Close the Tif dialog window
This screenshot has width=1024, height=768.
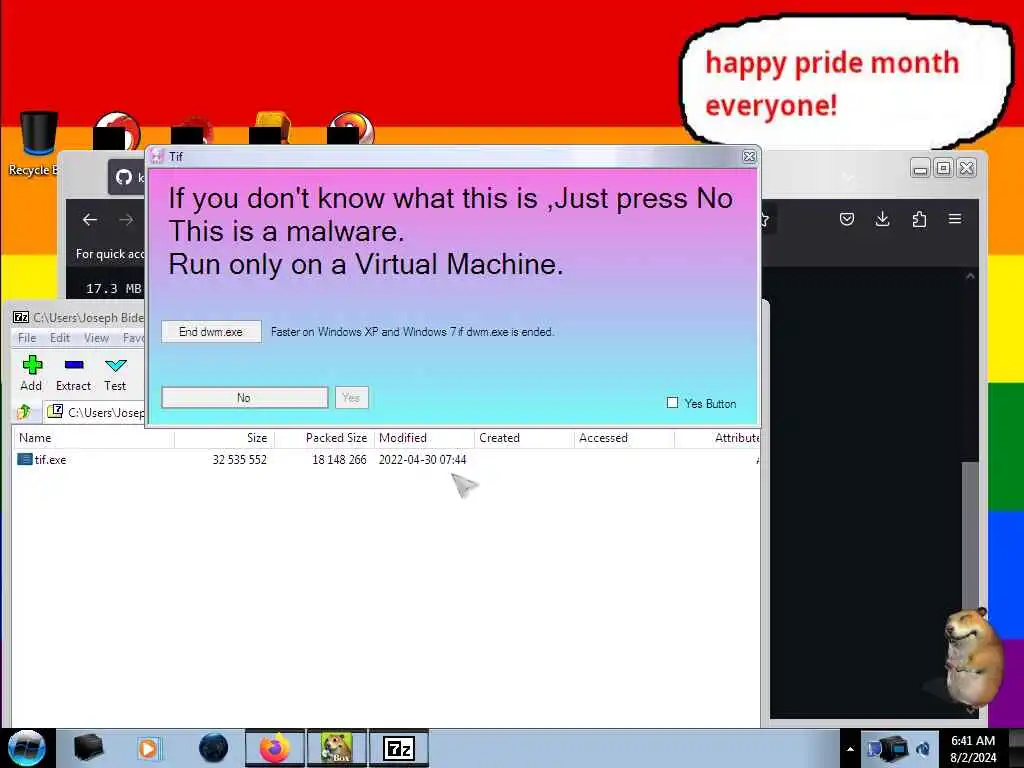tap(749, 157)
